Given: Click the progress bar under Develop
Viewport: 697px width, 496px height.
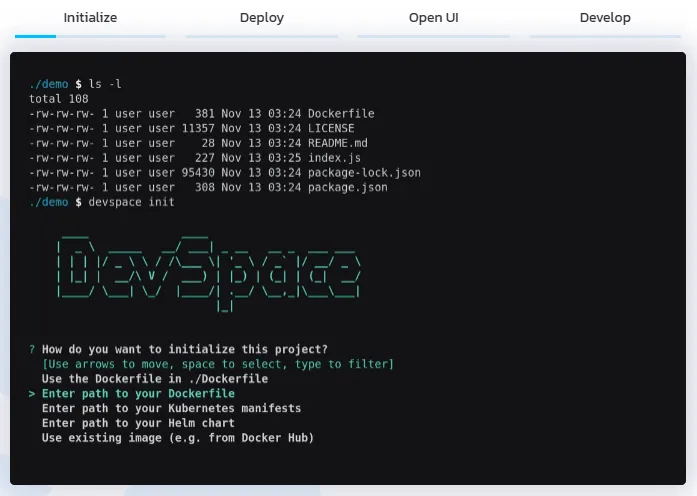Looking at the screenshot, I should pos(605,36).
